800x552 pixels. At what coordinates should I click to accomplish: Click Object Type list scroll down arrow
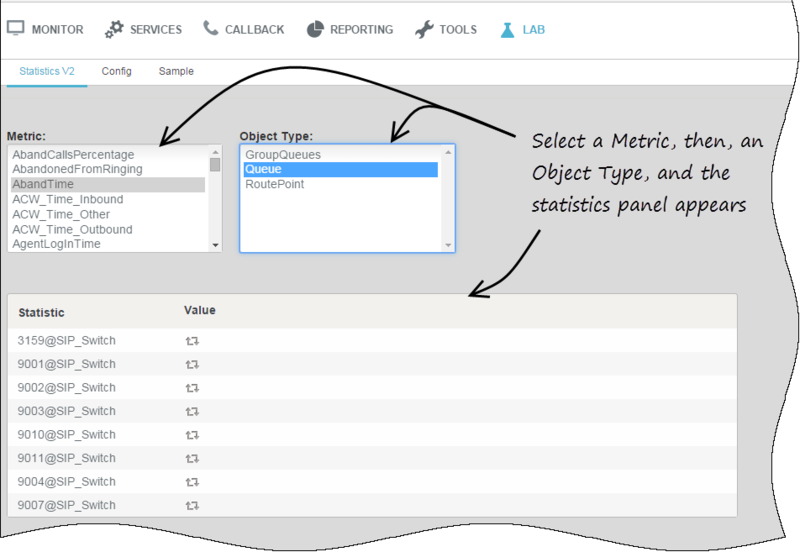pos(448,245)
